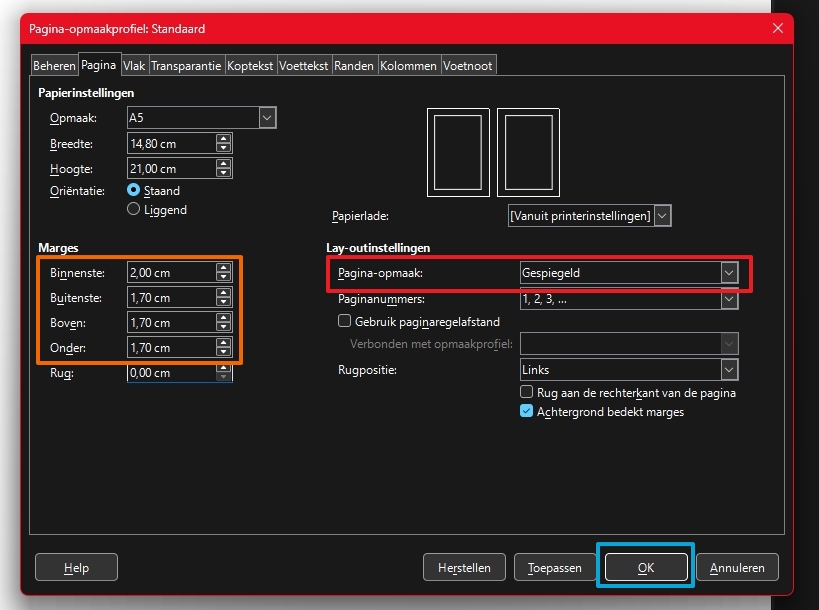Click the left page preview thumbnail
819x610 pixels.
click(x=458, y=152)
